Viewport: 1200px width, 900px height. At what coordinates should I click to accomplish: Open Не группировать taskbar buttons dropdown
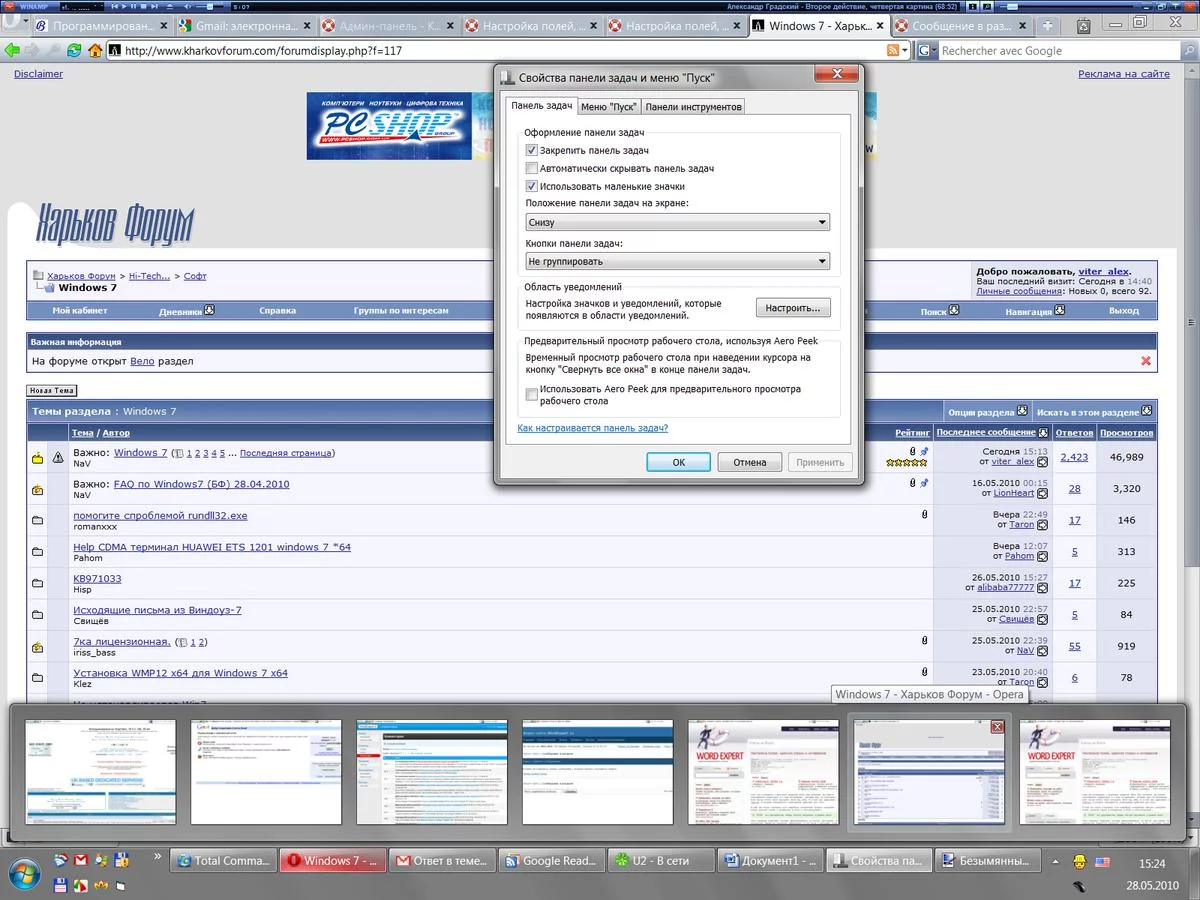click(x=678, y=261)
